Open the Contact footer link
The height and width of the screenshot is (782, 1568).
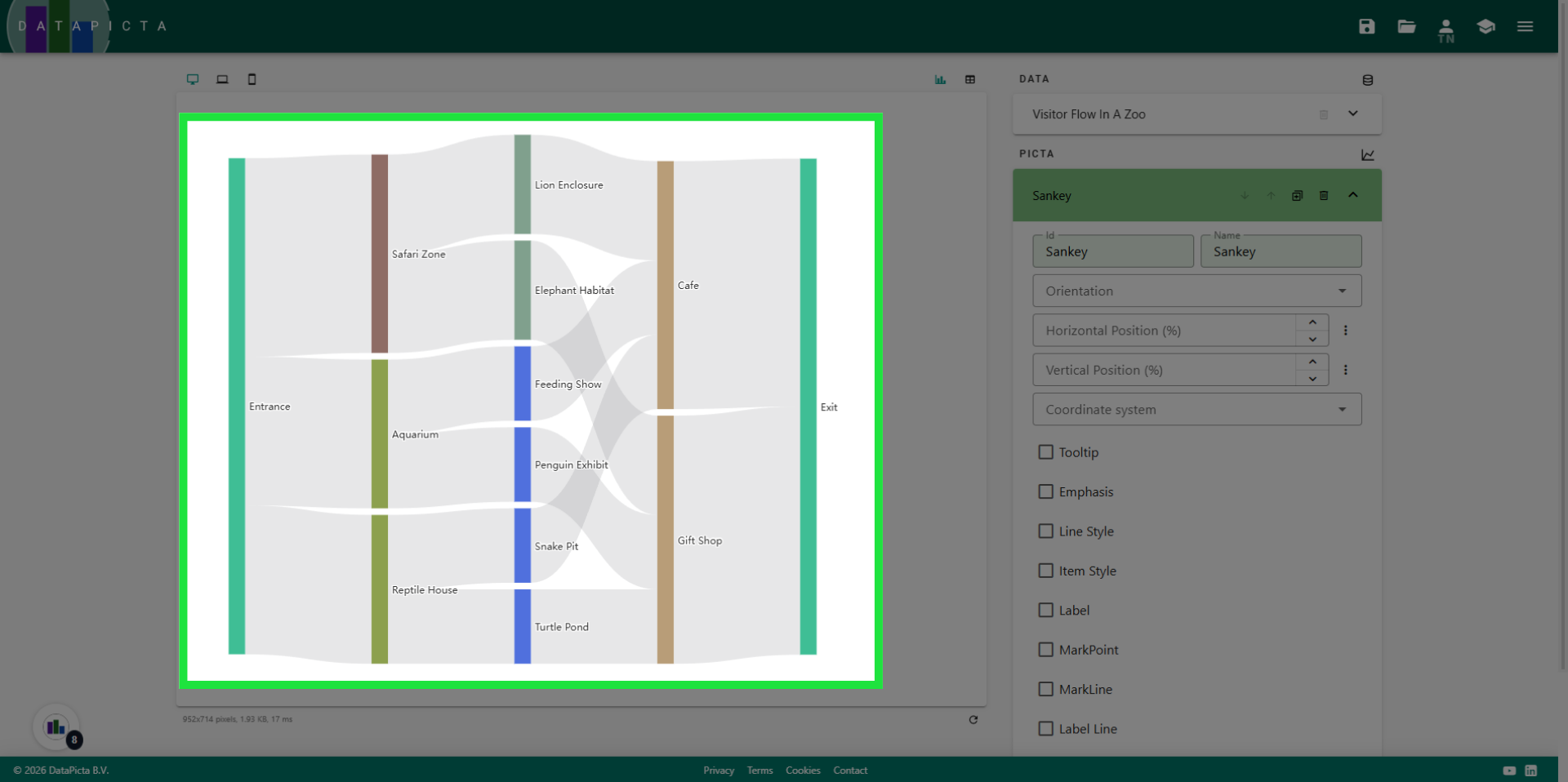point(850,771)
